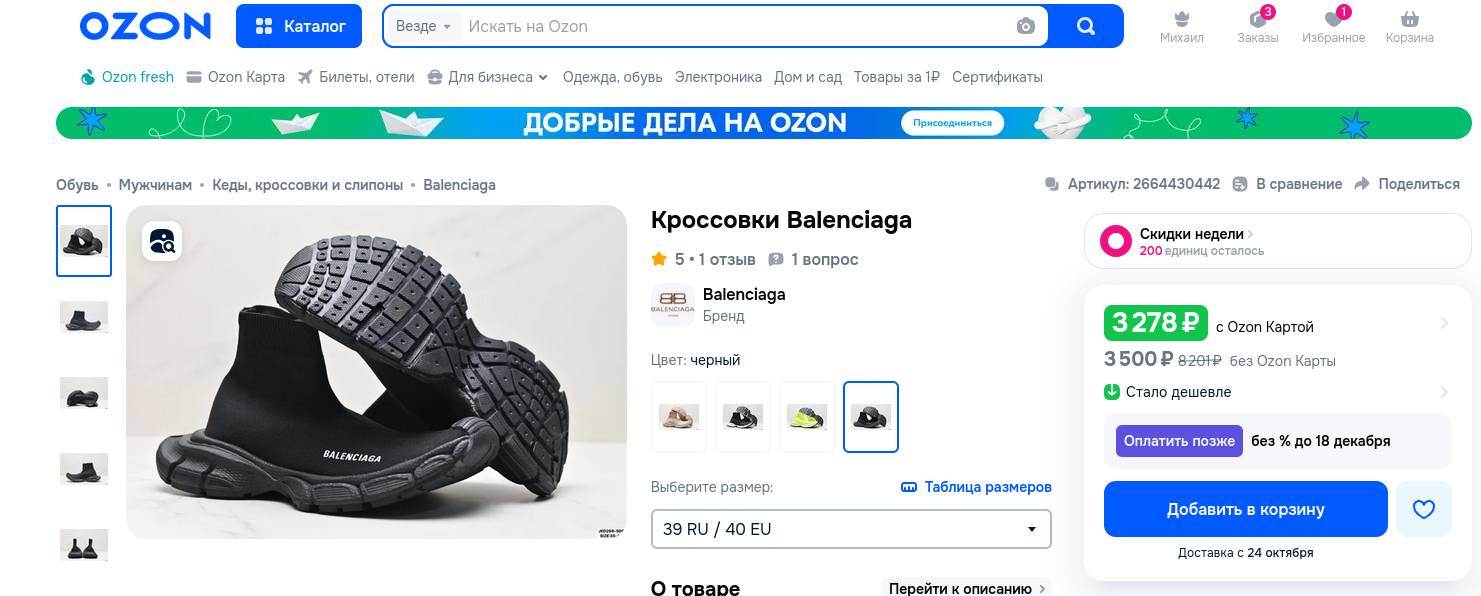The height and width of the screenshot is (596, 1481).
Task: Open the Михаил profile icon
Action: [x=1182, y=20]
